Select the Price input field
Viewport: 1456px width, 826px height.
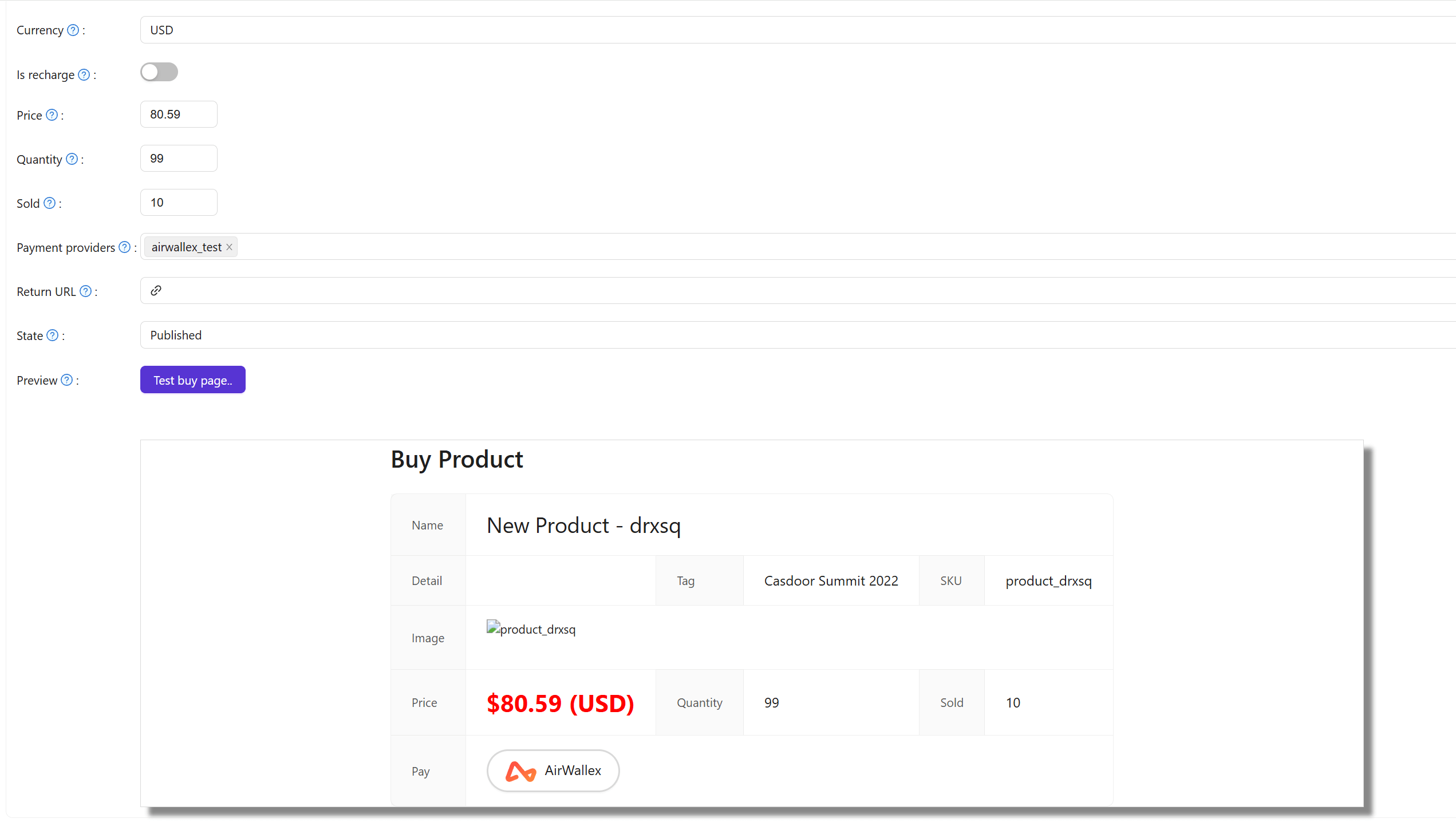point(179,114)
